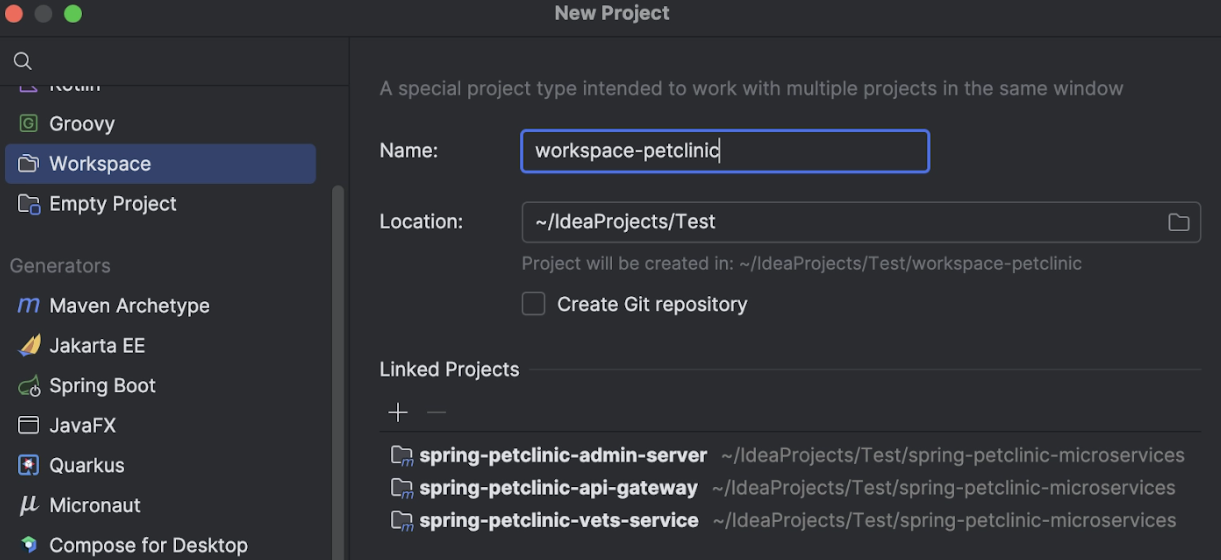Click the Location path field
Screen dimensions: 1221x560
tap(861, 222)
